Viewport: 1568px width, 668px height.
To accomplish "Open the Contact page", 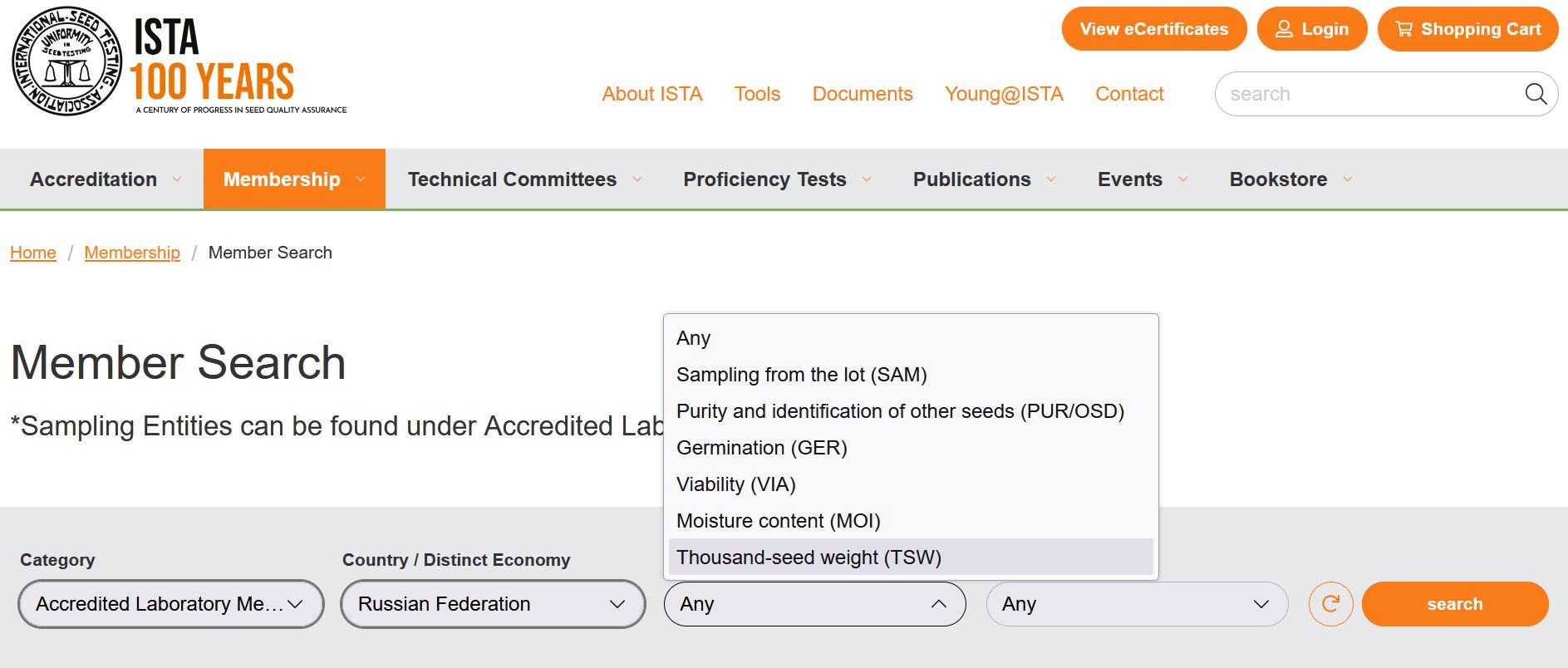I will click(1129, 94).
